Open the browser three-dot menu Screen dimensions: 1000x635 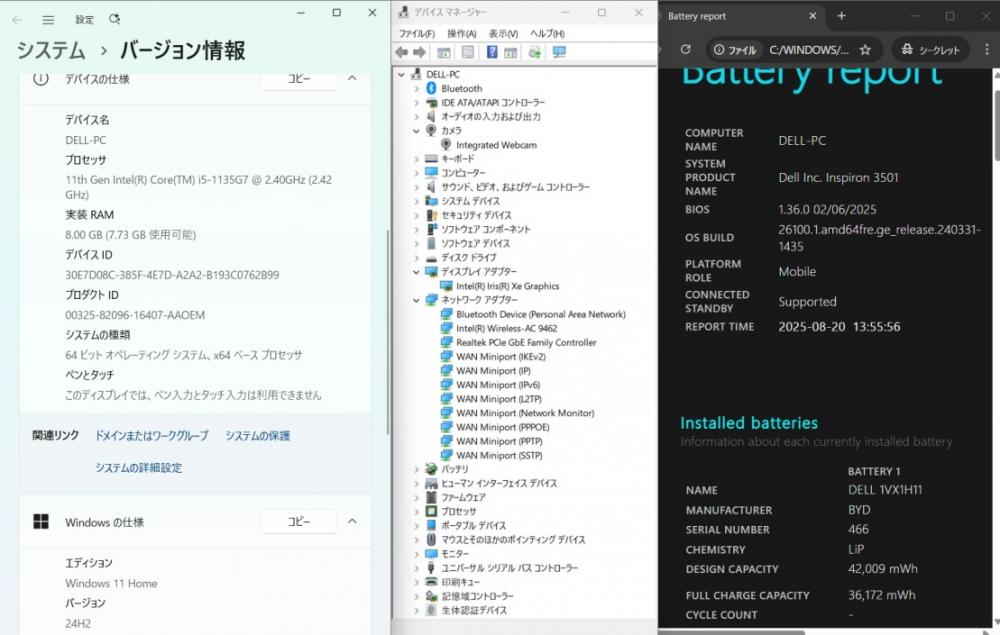point(987,49)
